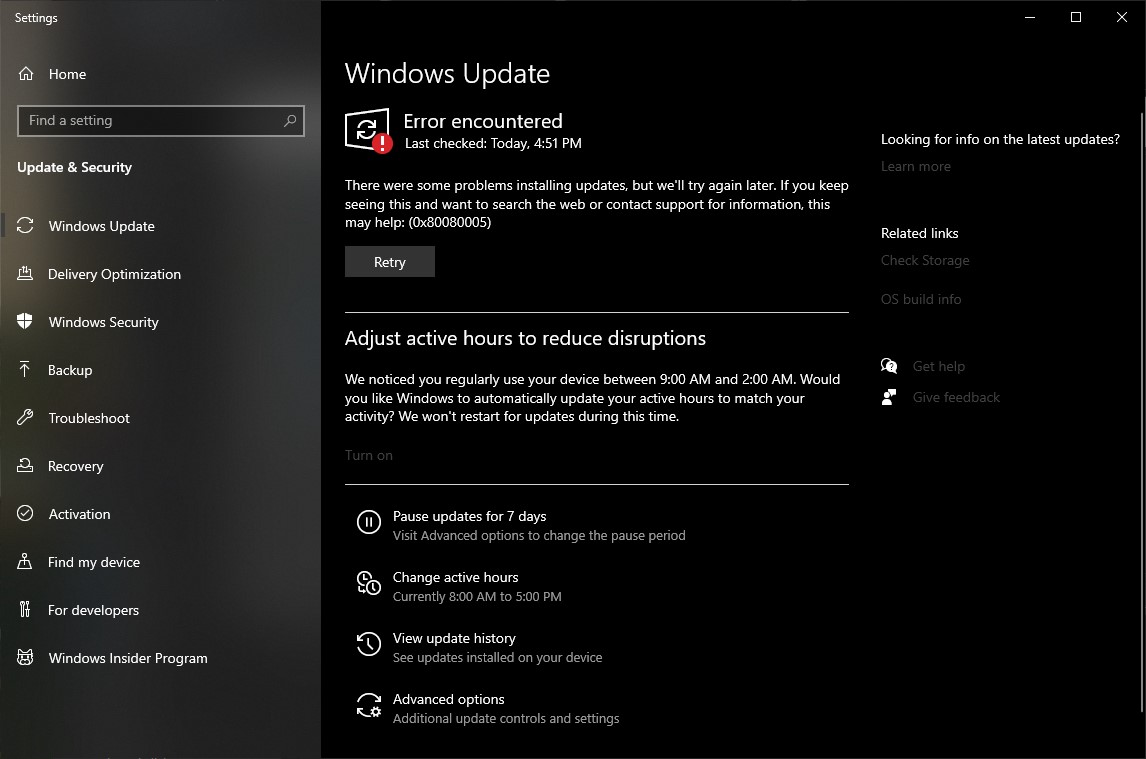Click the clock icon for Change active hours
The image size is (1146, 759).
click(368, 584)
